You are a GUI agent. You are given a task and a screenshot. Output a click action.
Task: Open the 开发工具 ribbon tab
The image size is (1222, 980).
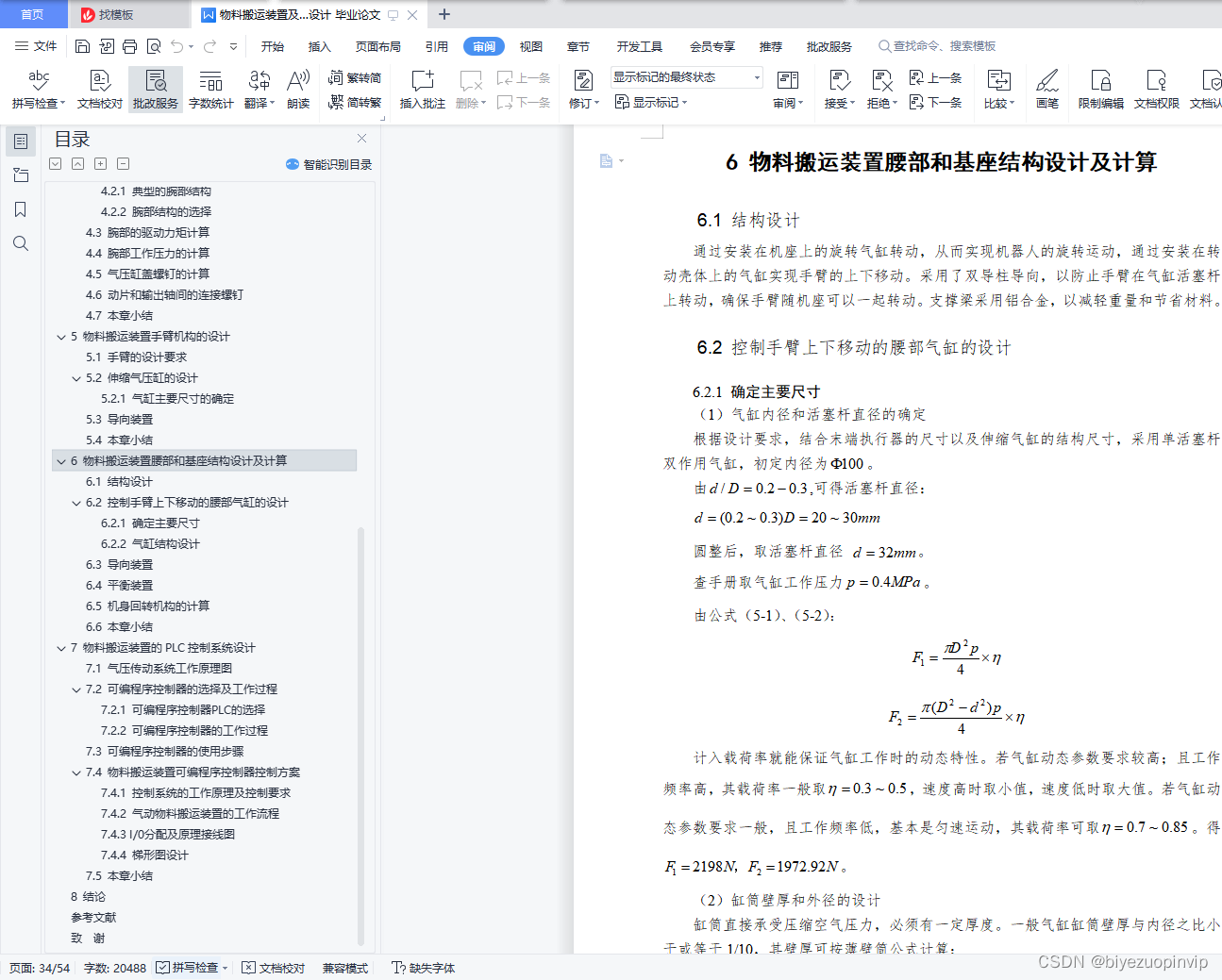640,46
